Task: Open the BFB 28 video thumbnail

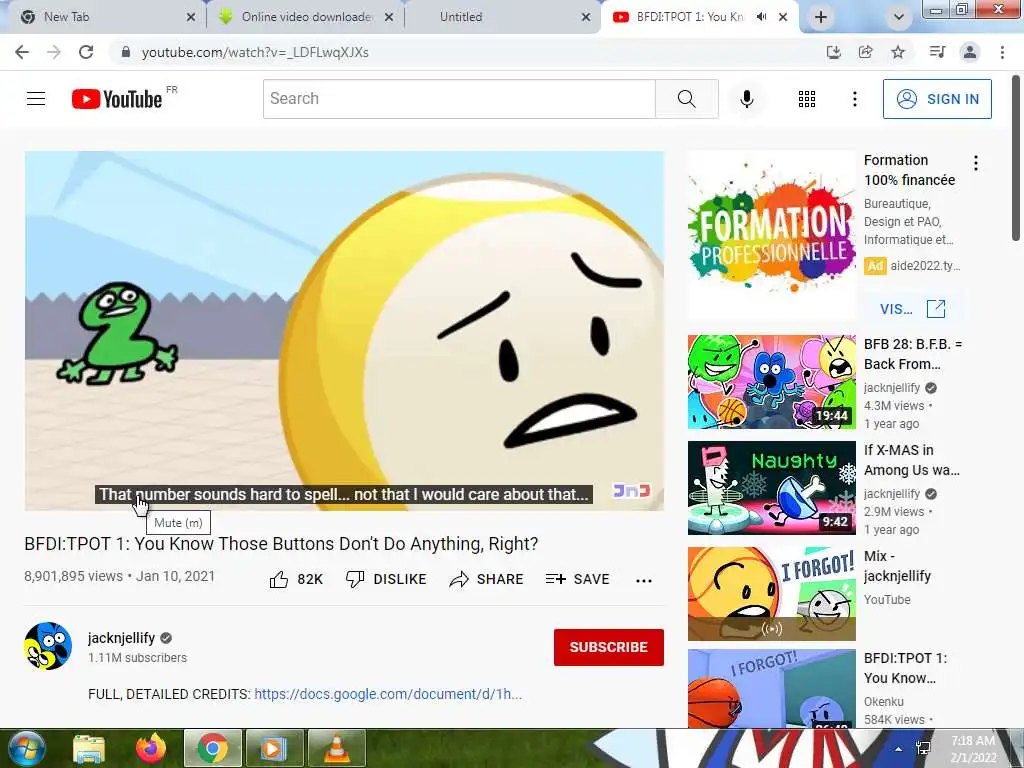Action: coord(771,382)
